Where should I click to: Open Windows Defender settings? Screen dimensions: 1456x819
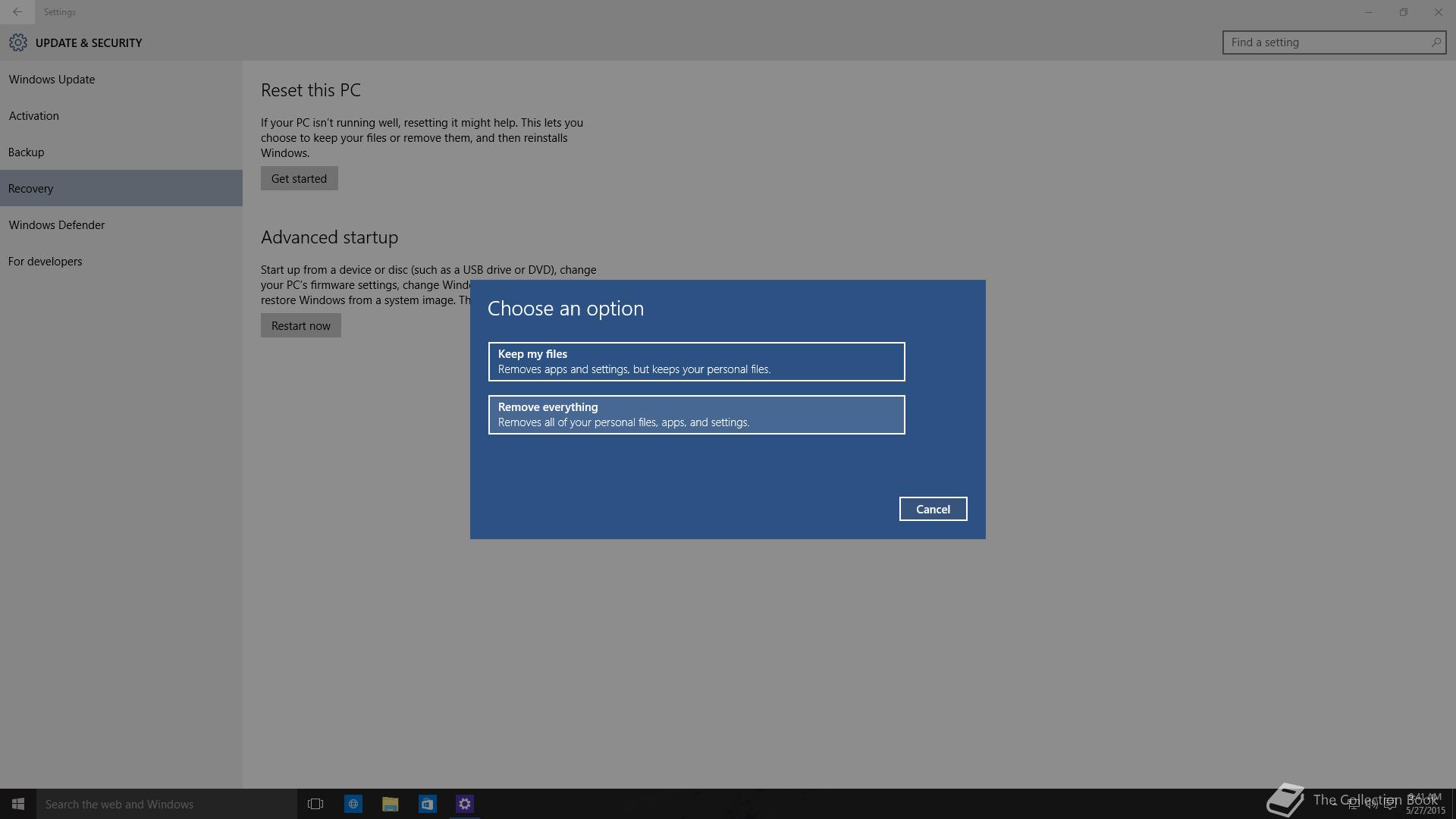(121, 224)
